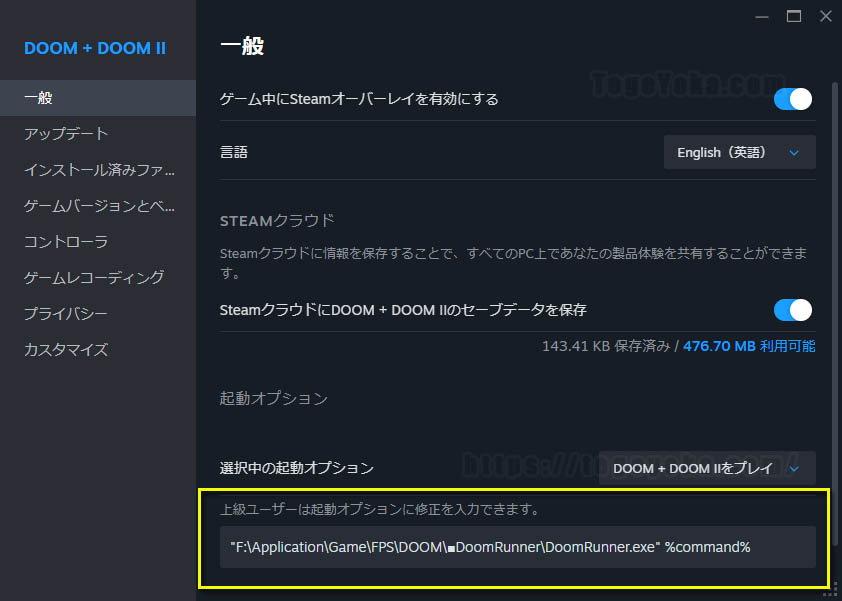Maximize the properties window
This screenshot has width=842, height=601.
(x=793, y=16)
